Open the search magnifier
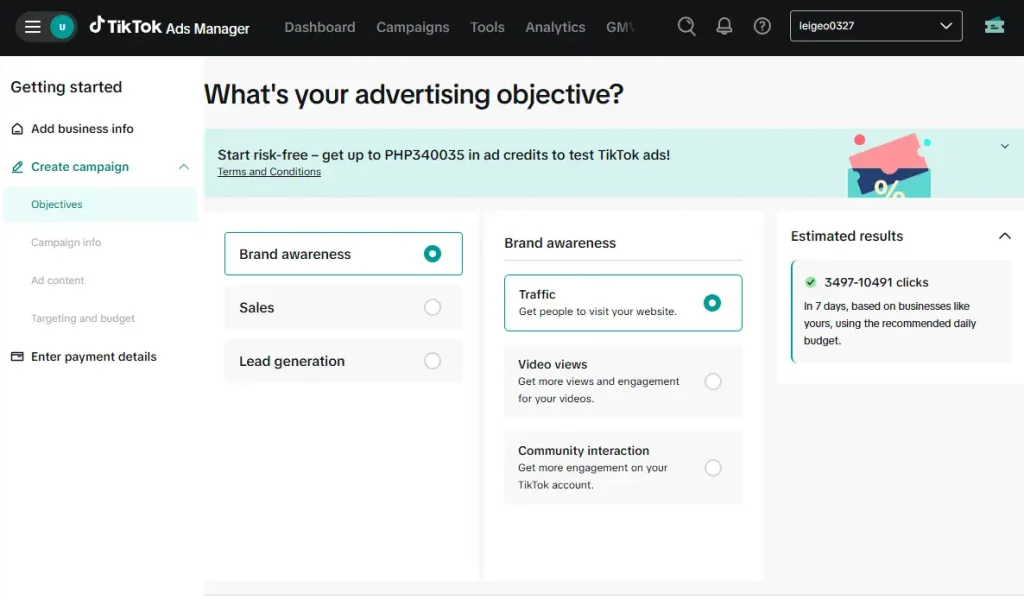 click(686, 26)
